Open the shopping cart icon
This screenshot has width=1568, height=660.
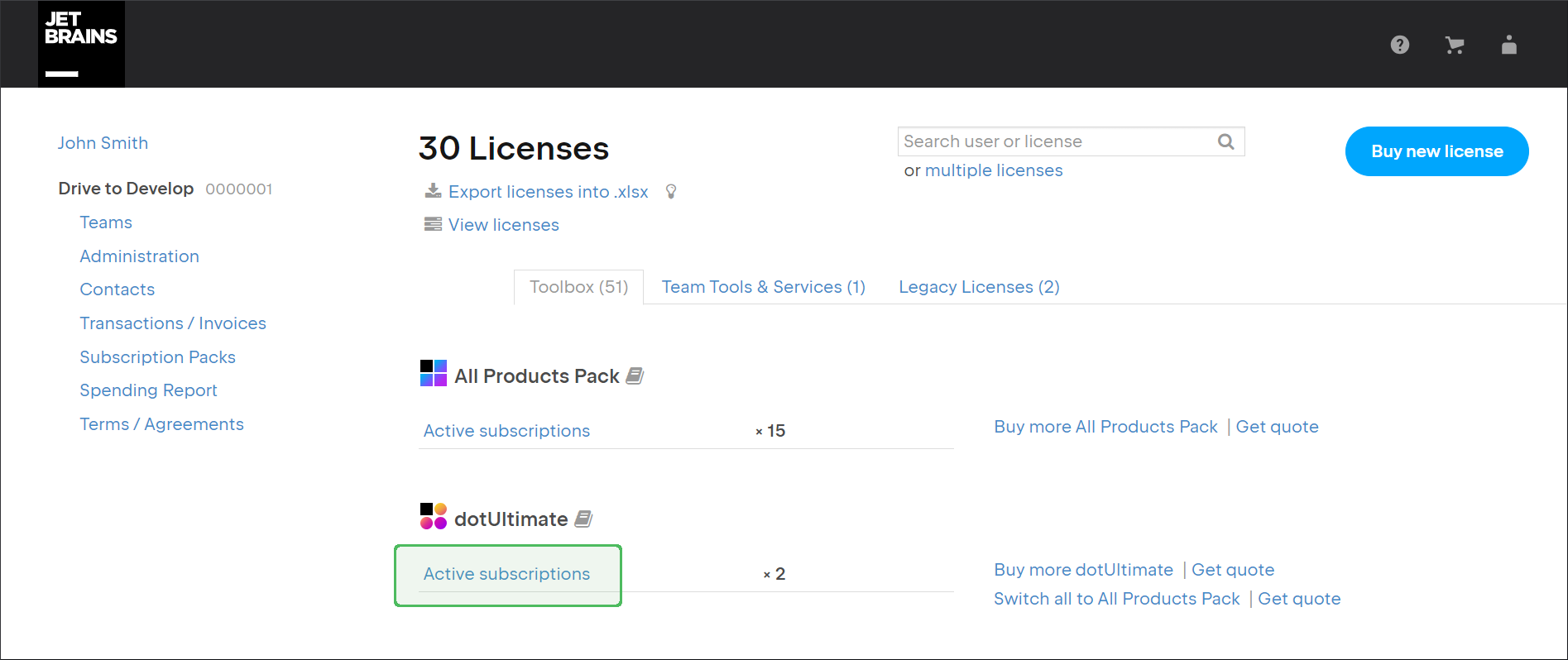(1455, 45)
